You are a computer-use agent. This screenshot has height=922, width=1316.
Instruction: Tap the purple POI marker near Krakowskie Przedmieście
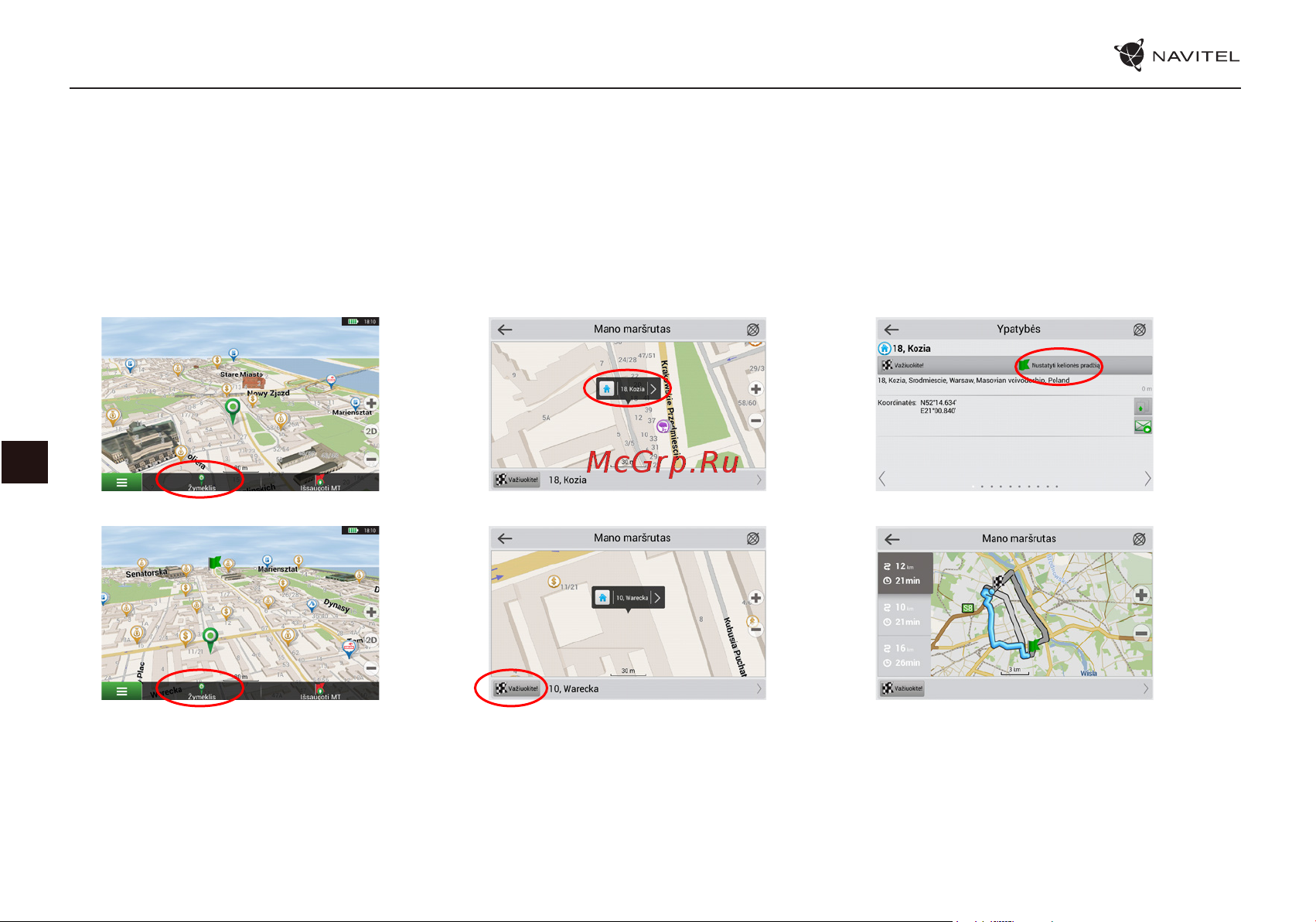[x=663, y=426]
